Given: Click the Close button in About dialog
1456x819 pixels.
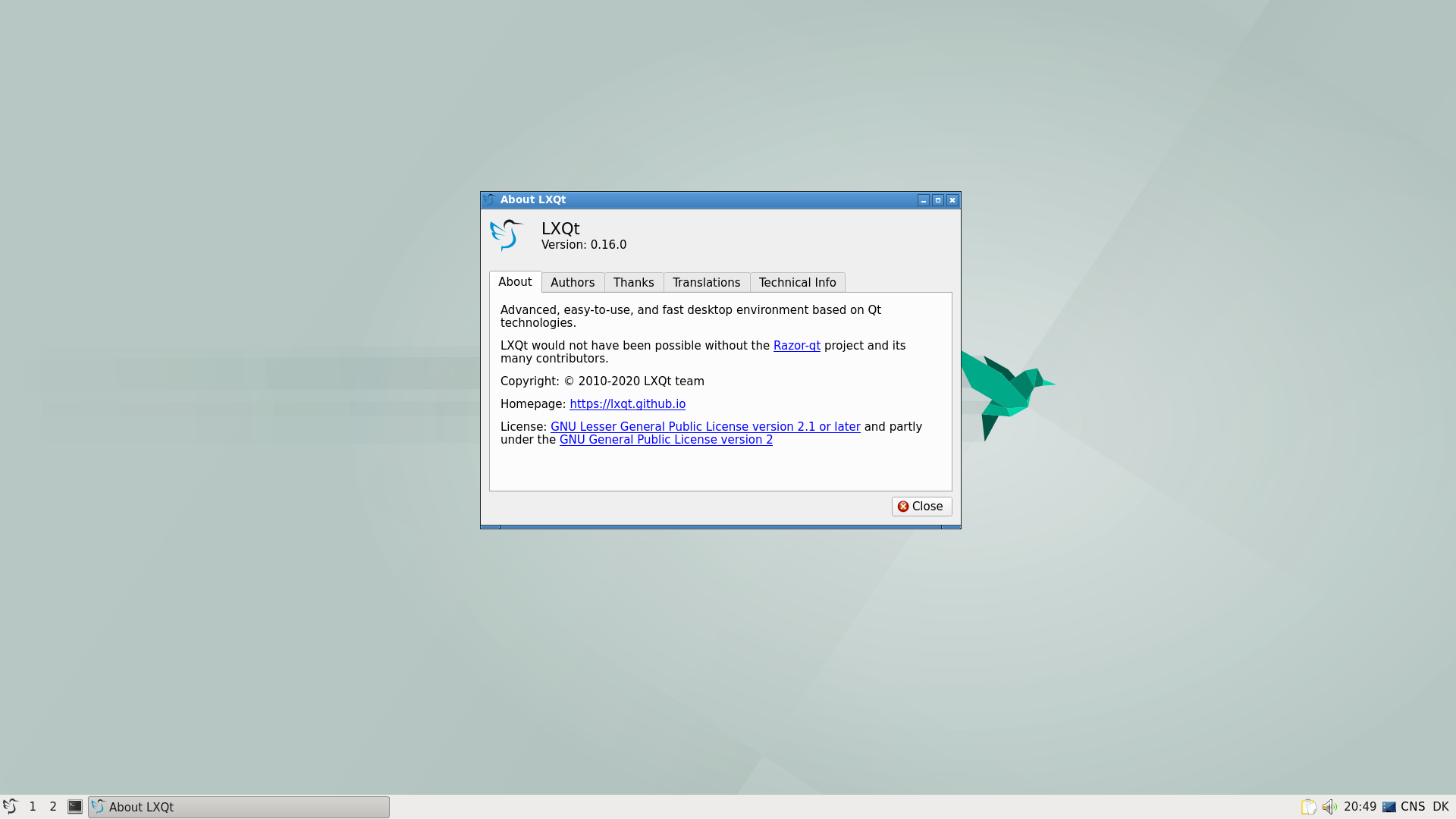Looking at the screenshot, I should (x=921, y=507).
